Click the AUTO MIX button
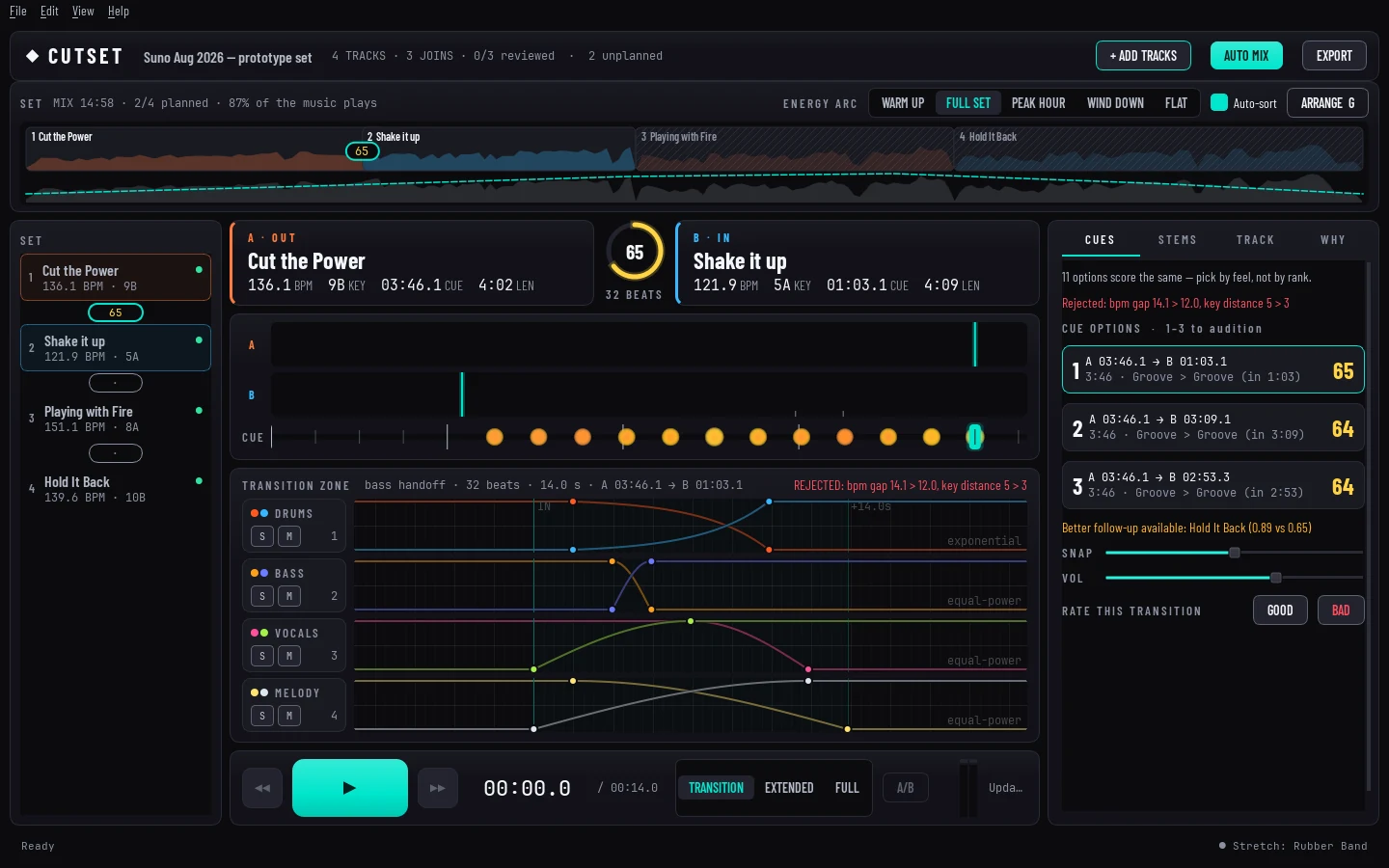Viewport: 1389px width, 868px height. click(x=1246, y=56)
